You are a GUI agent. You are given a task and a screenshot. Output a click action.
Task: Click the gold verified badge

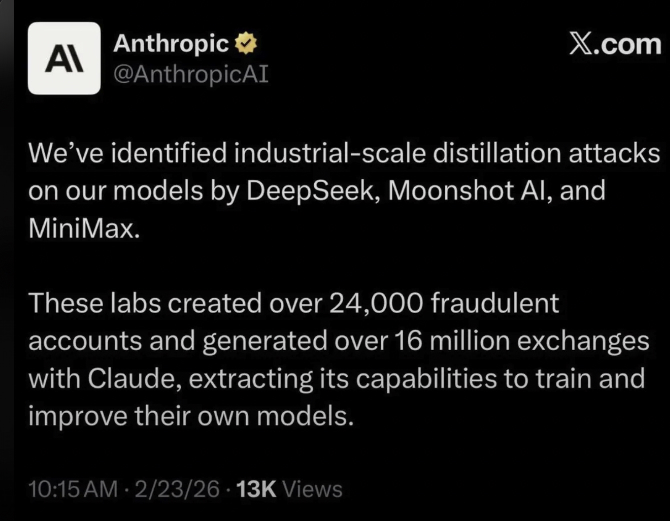pyautogui.click(x=245, y=44)
